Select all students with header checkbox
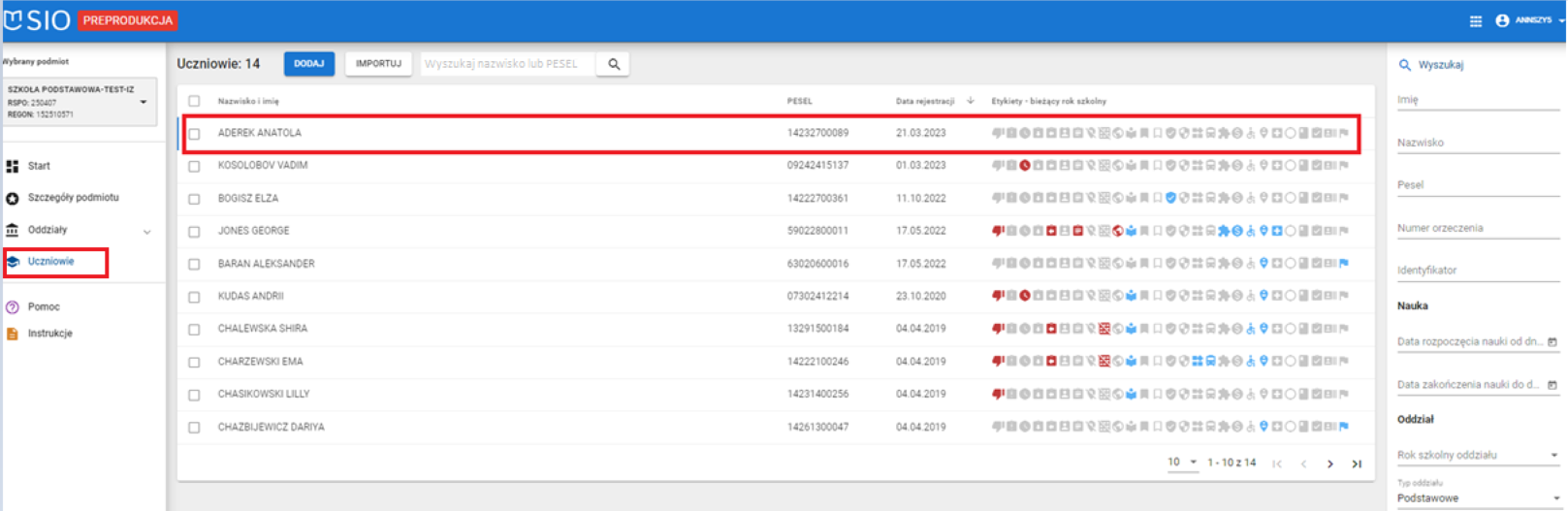The image size is (1568, 511). [x=195, y=101]
